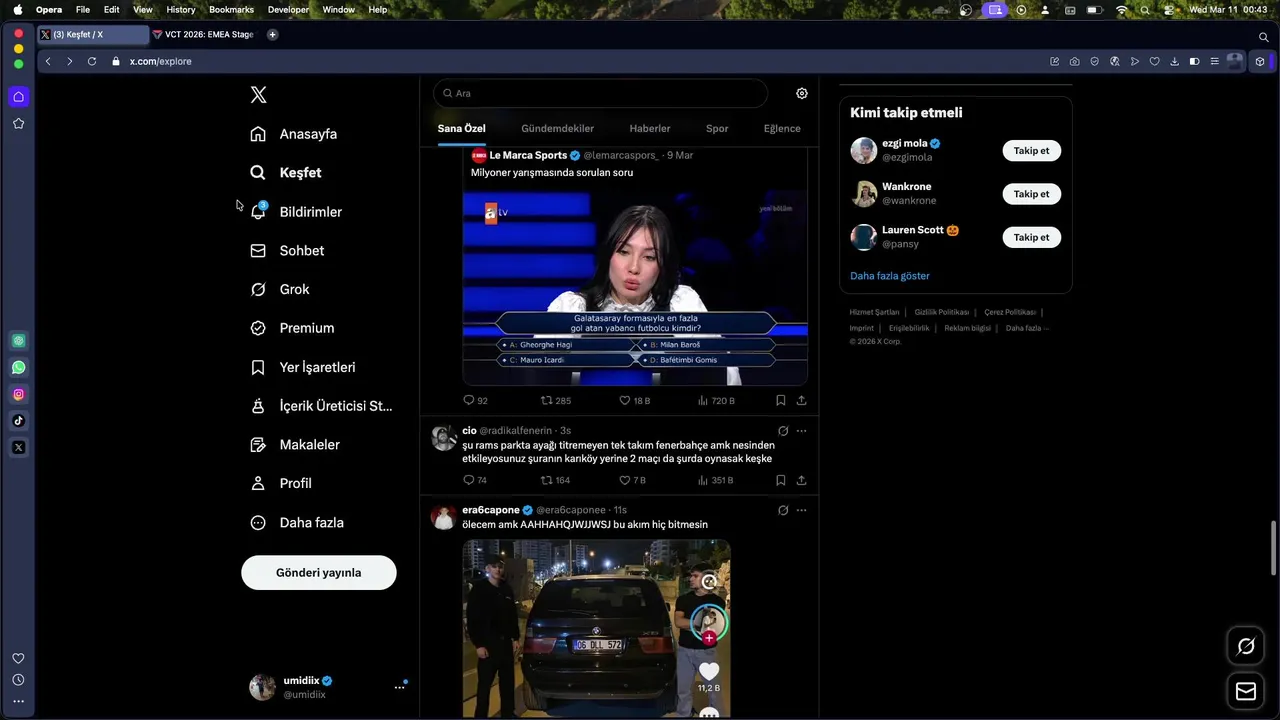Follow ezgi mola with Takip et
Image resolution: width=1280 pixels, height=720 pixels.
[x=1031, y=151]
